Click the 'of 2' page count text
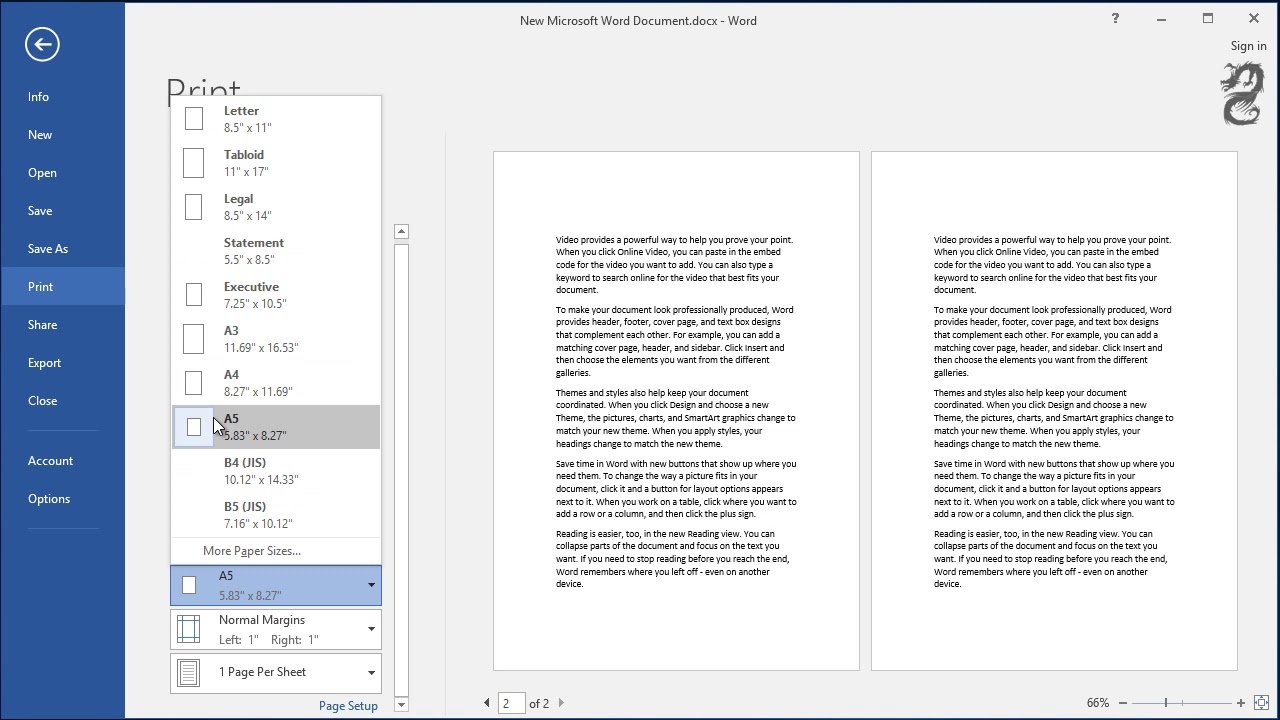This screenshot has height=720, width=1280. click(x=539, y=704)
